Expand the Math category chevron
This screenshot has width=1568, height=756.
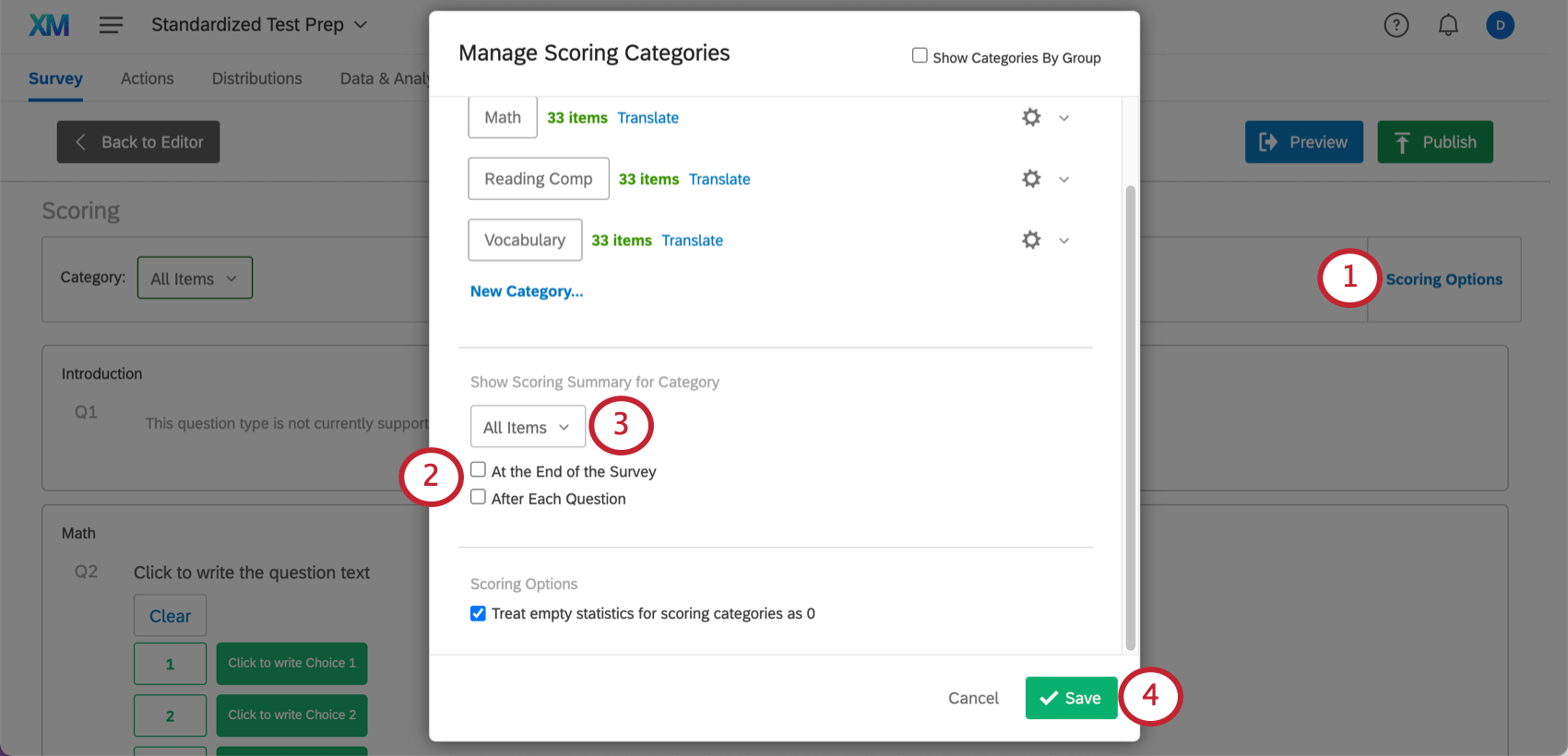coord(1064,117)
